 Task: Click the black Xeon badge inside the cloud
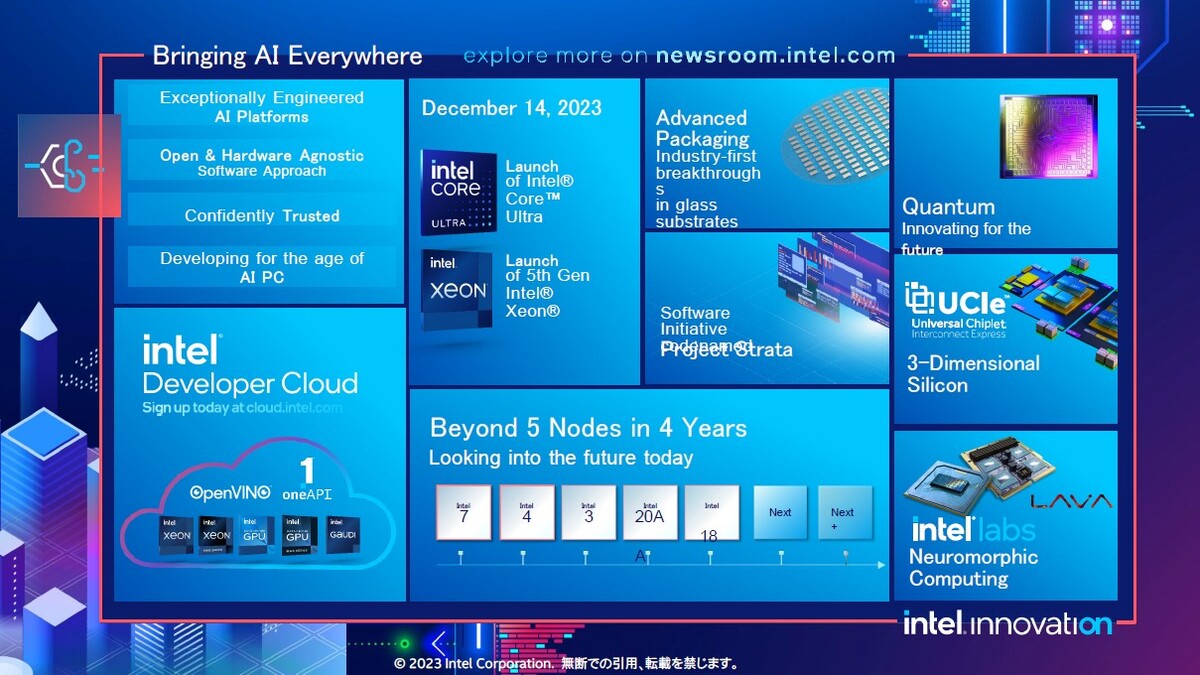point(214,535)
